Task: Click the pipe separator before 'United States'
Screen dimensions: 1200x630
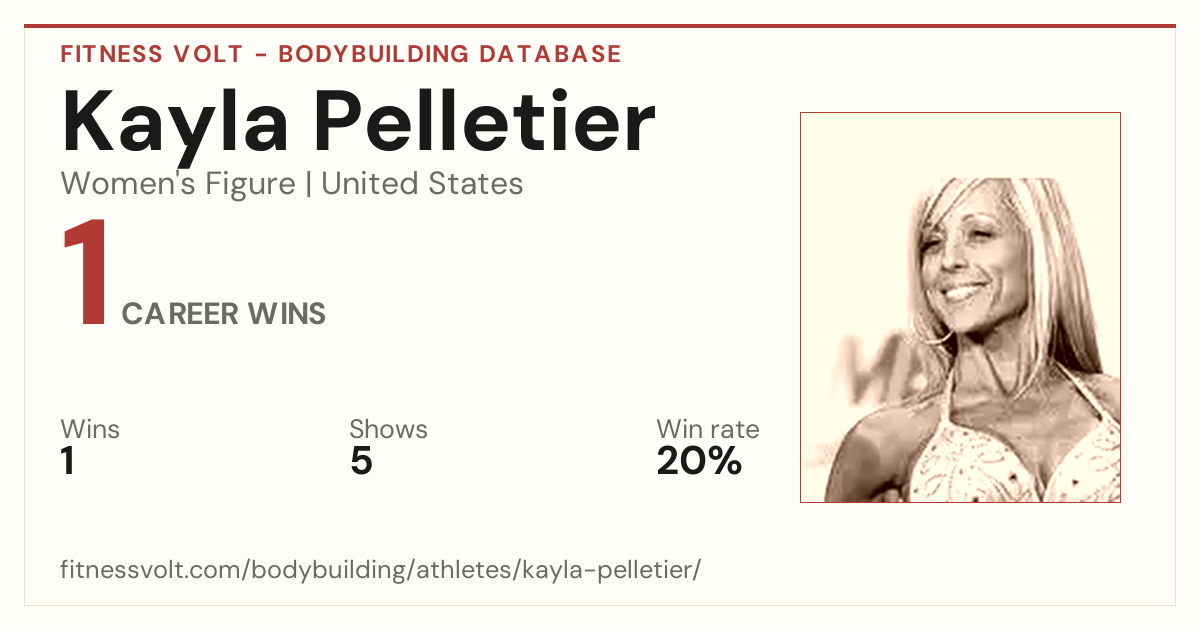Action: pos(309,185)
